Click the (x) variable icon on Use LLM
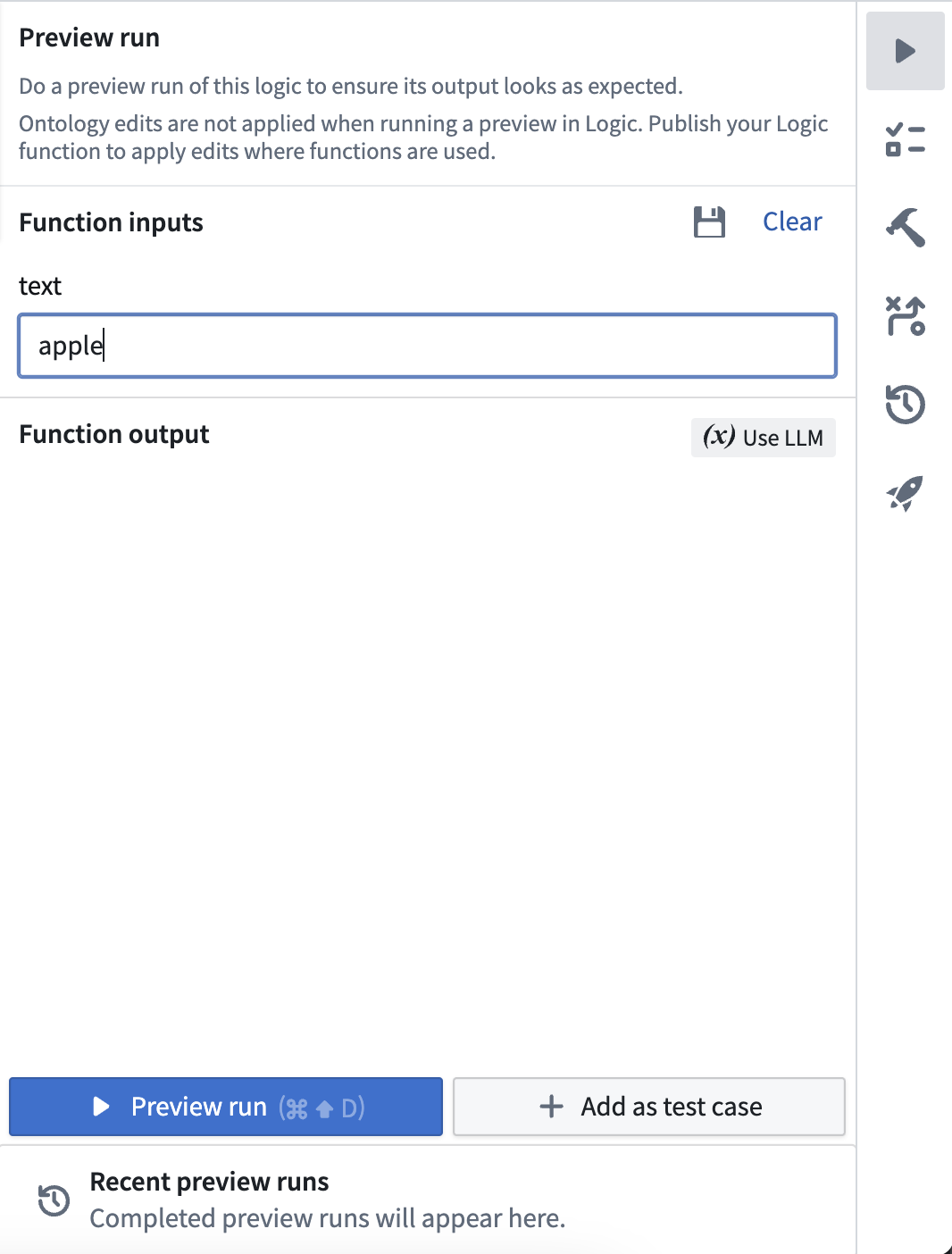 pos(719,437)
